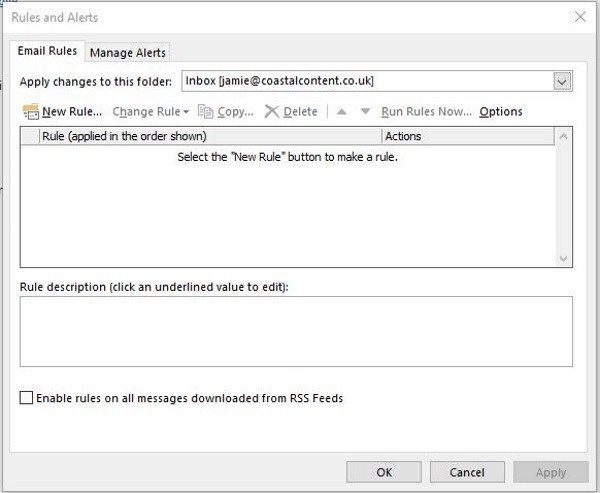600x493 pixels.
Task: Close the Rules and Alerts dialog
Action: 580,17
